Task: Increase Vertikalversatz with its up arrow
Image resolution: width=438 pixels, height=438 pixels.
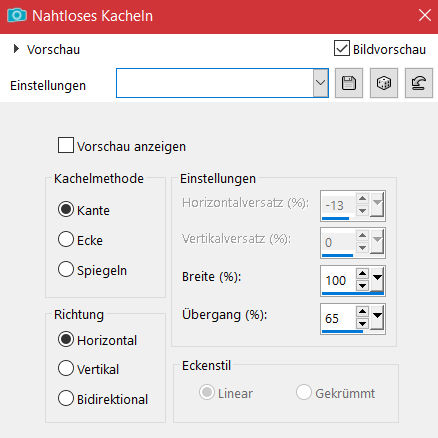Action: coord(362,236)
